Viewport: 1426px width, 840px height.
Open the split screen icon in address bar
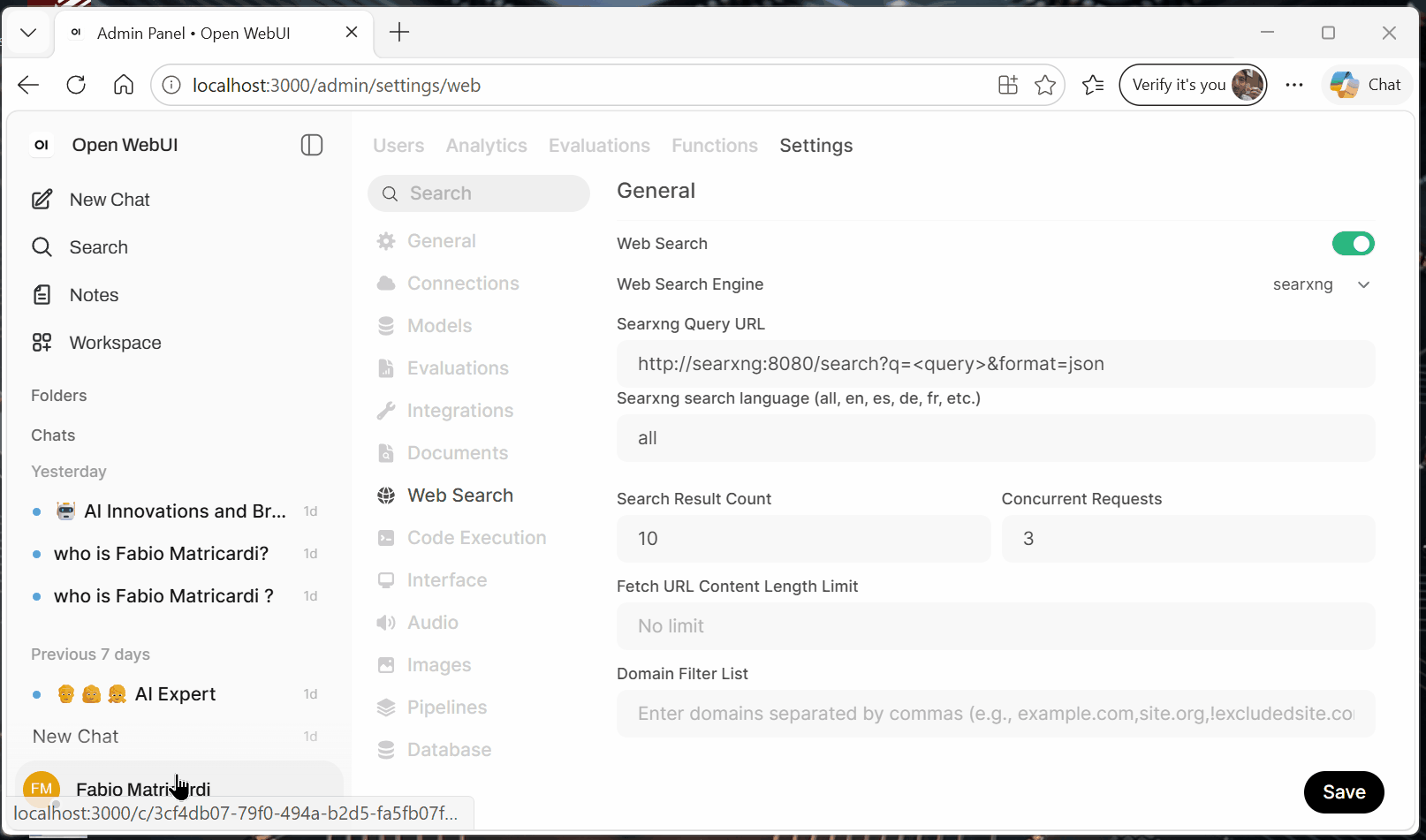[1008, 85]
